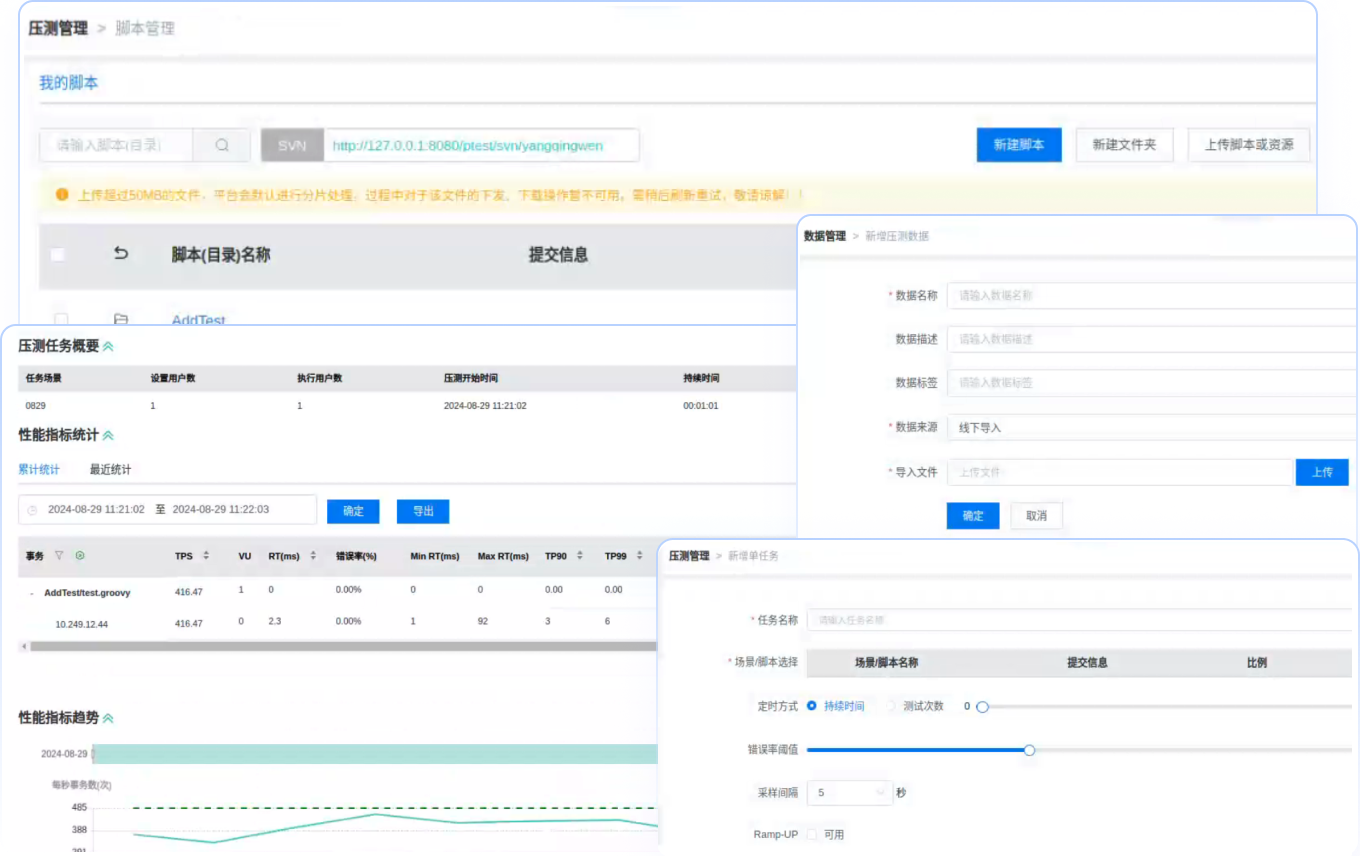Click the 脚本(目录)名称 column header
Screen dimensions: 1360x856
(221, 255)
